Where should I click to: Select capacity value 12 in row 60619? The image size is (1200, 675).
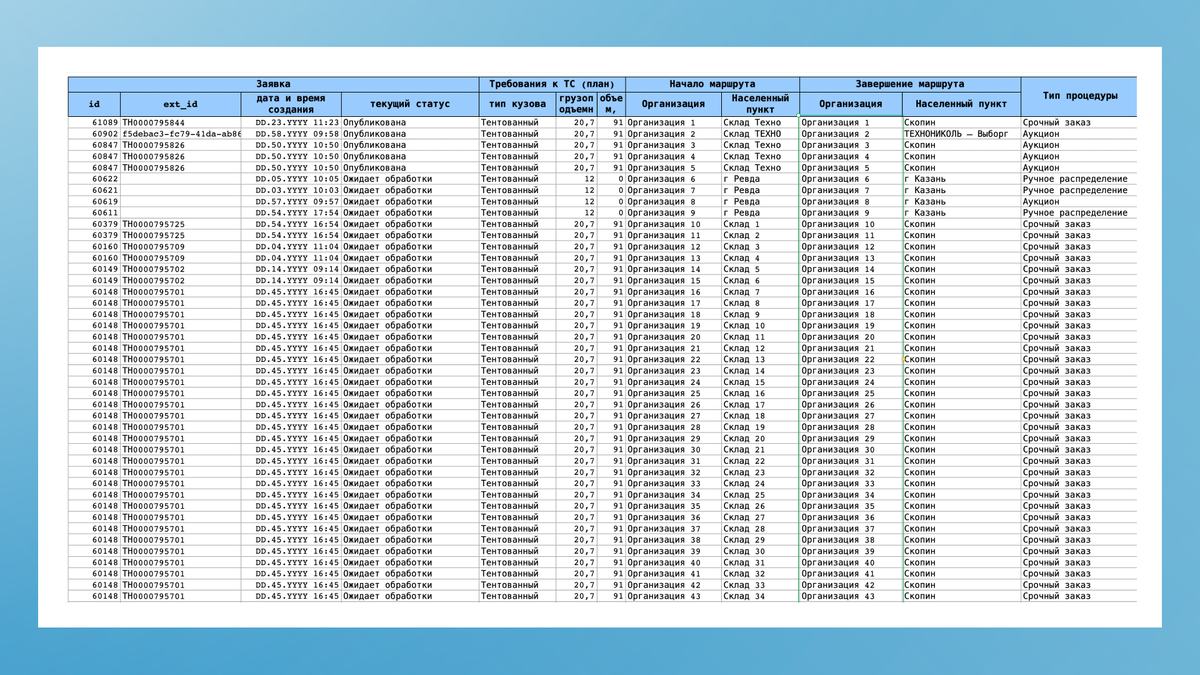point(577,201)
